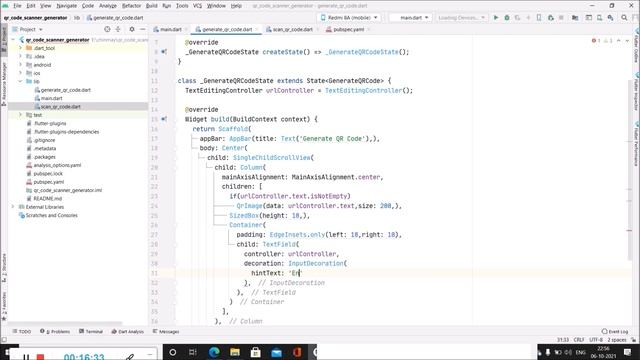Open File Explorer from the taskbar
640x360 pixels.
pyautogui.click(x=235, y=352)
